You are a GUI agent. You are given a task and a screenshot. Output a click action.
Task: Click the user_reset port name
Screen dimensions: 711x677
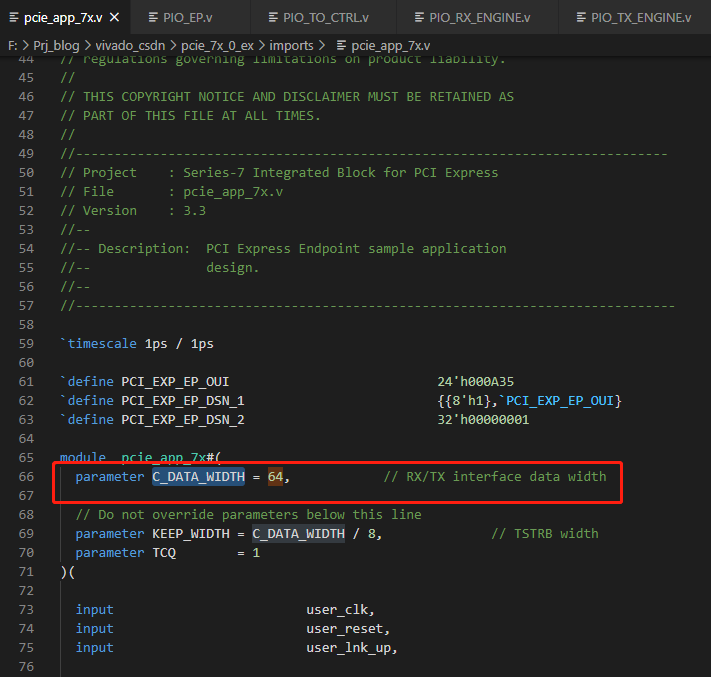[345, 629]
